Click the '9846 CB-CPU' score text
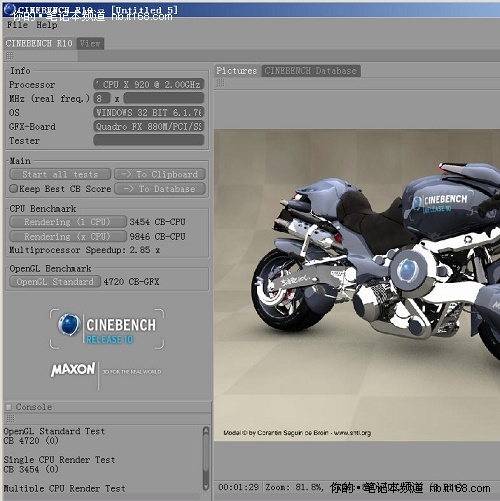 click(x=157, y=236)
